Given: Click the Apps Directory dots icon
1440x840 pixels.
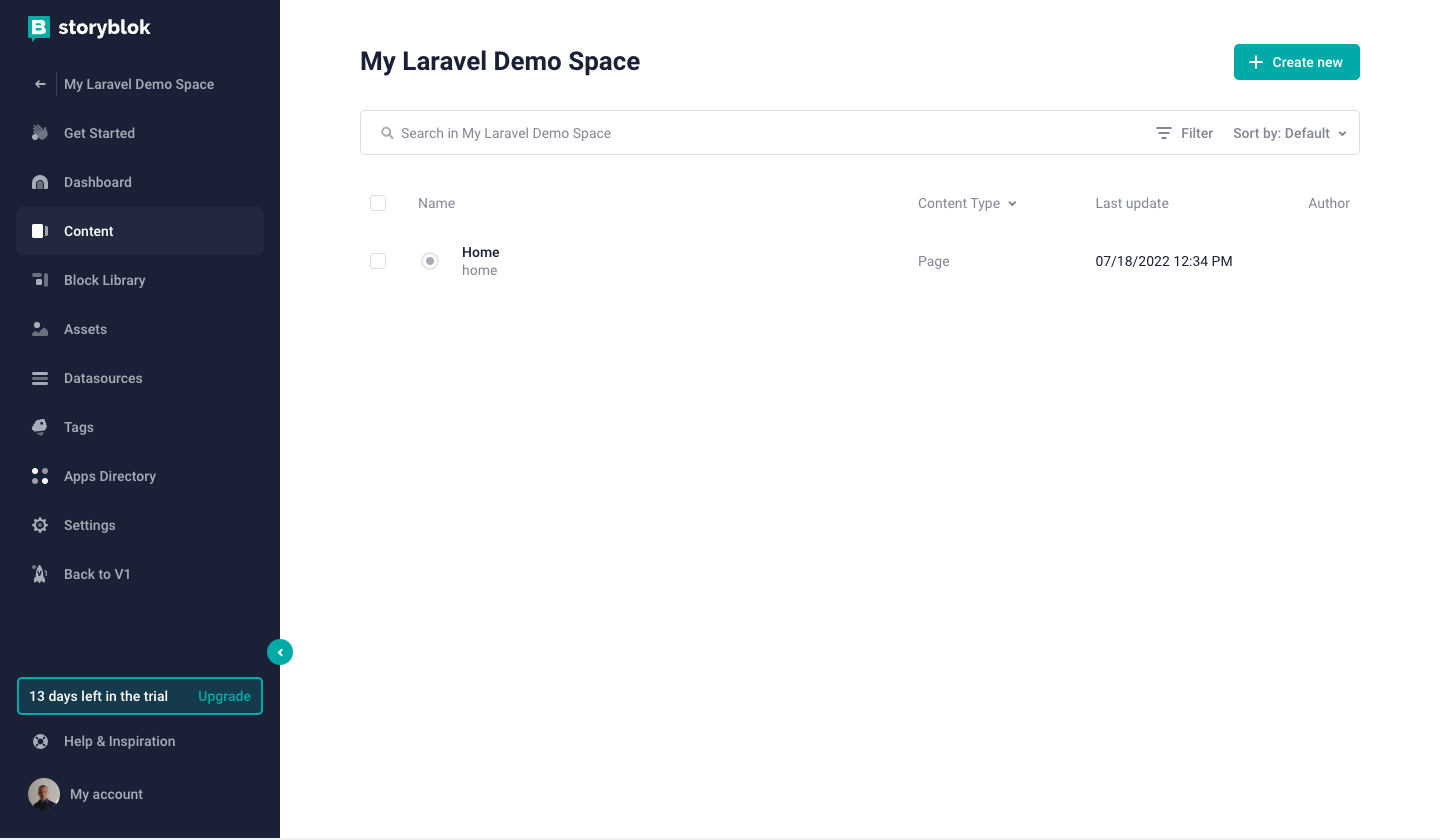Looking at the screenshot, I should (x=40, y=476).
